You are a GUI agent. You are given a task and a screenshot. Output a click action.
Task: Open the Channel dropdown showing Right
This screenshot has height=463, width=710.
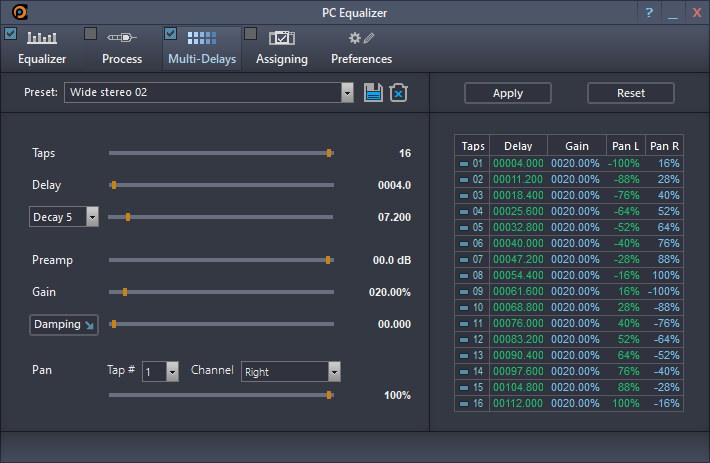pos(334,372)
